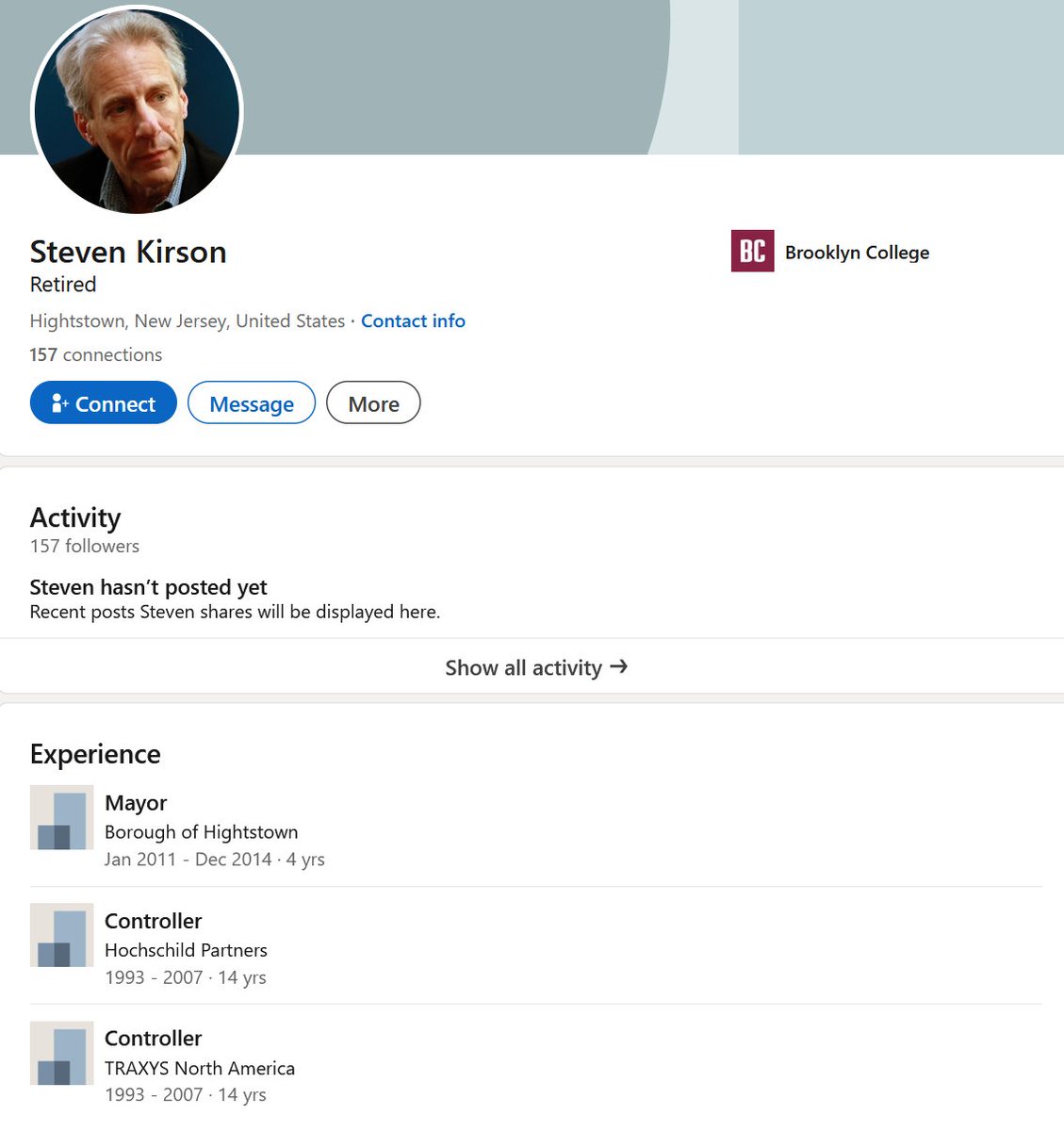
Task: Open the More options button
Action: tap(373, 402)
